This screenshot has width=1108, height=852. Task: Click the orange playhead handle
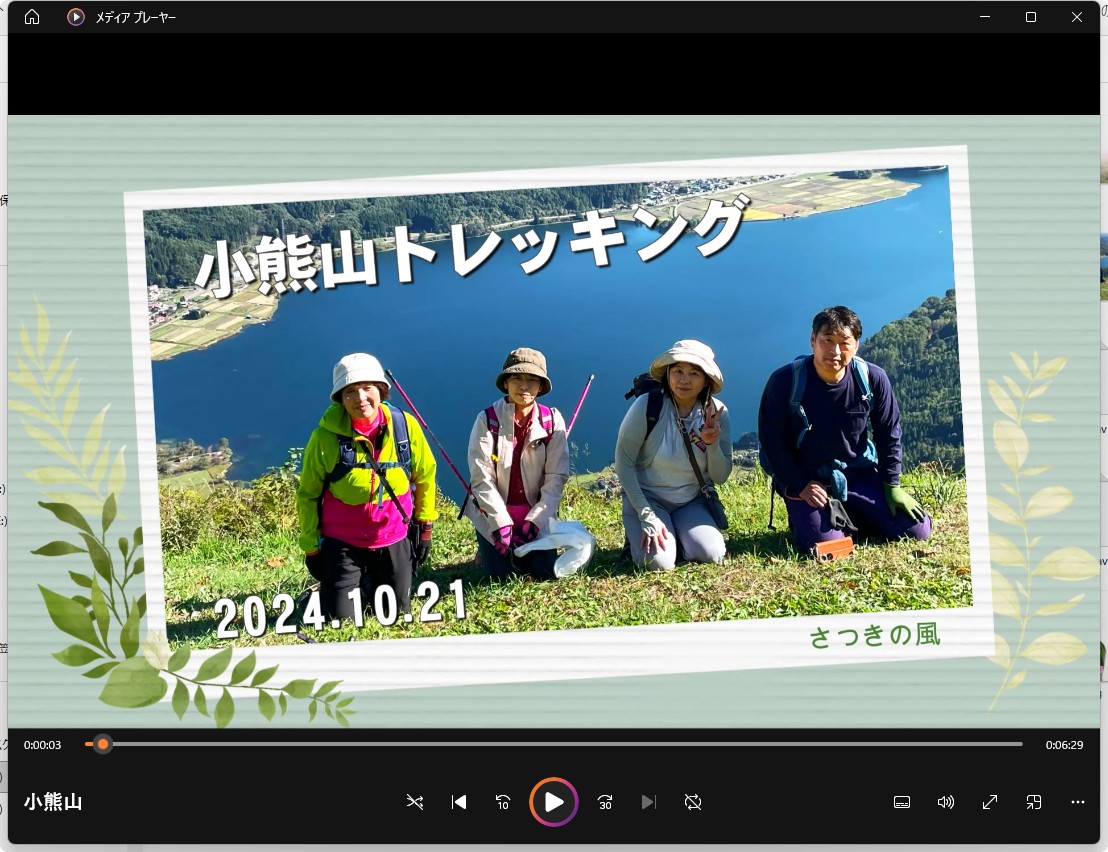pos(102,744)
